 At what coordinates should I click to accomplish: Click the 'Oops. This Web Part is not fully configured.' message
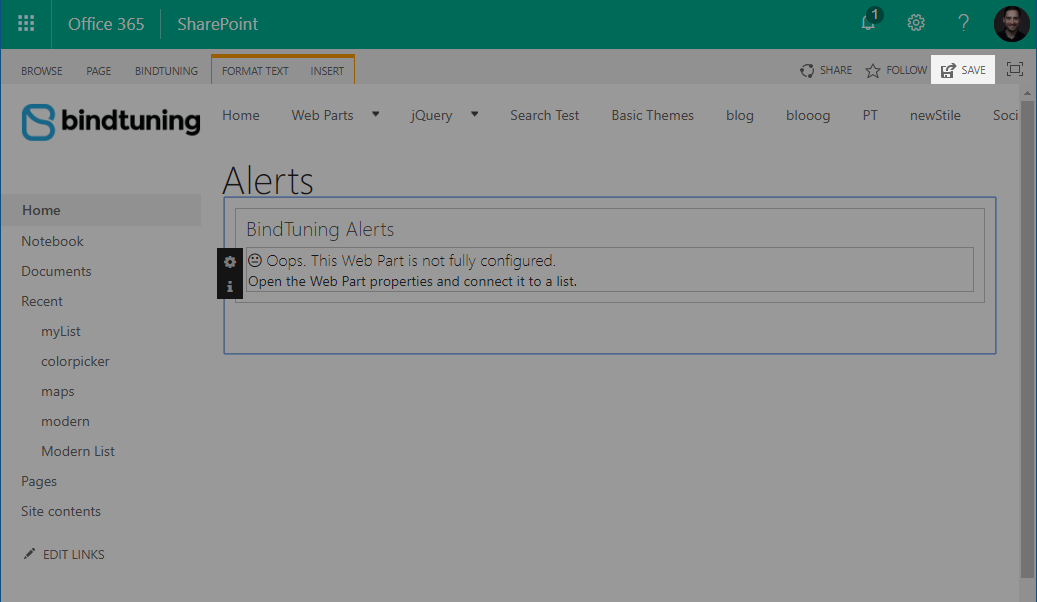pos(411,261)
